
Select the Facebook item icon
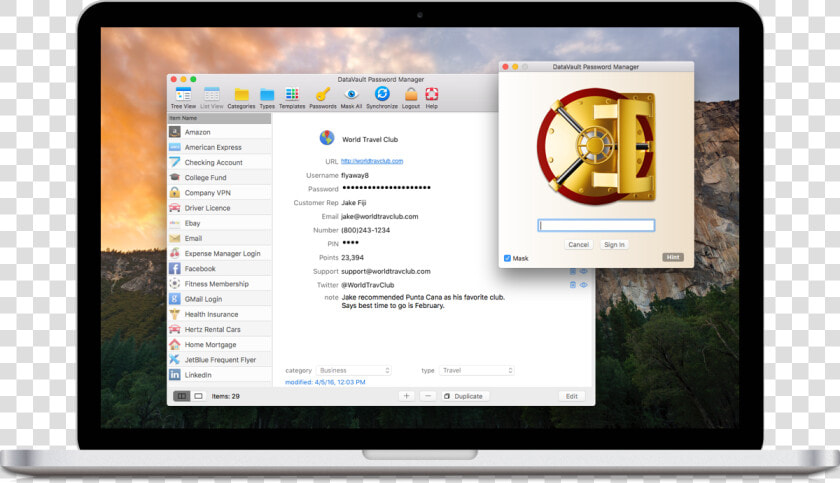[175, 268]
